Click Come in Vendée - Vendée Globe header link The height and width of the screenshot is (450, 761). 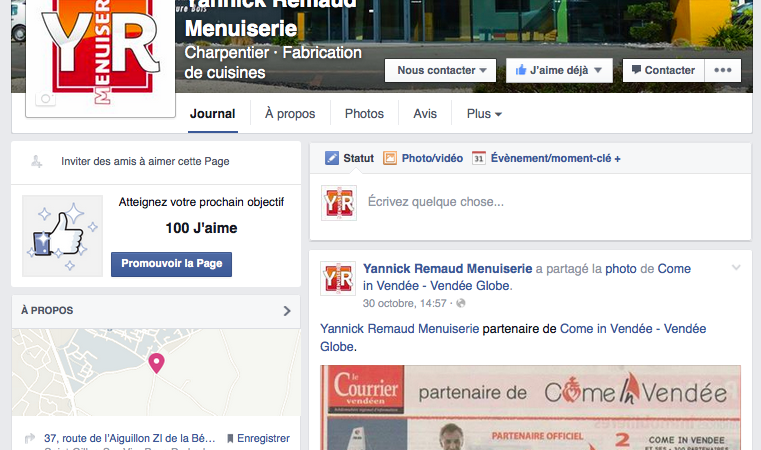[527, 277]
